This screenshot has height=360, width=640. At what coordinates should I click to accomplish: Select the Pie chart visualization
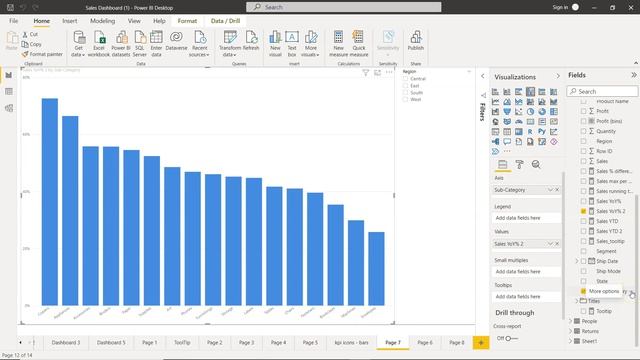530,111
